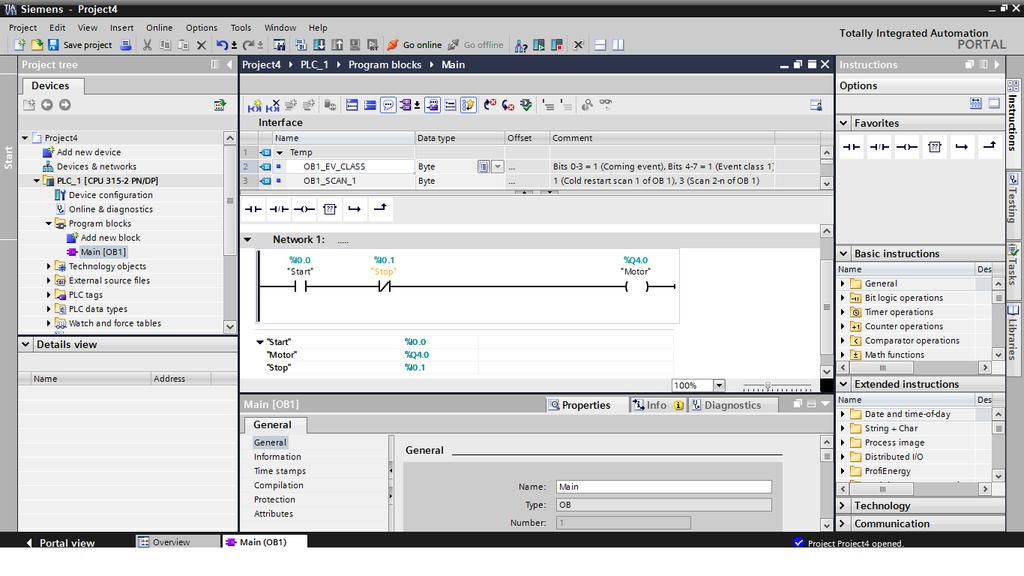The width and height of the screenshot is (1024, 576).
Task: Select the 'Start' contact in Network 1
Action: pyautogui.click(x=300, y=286)
